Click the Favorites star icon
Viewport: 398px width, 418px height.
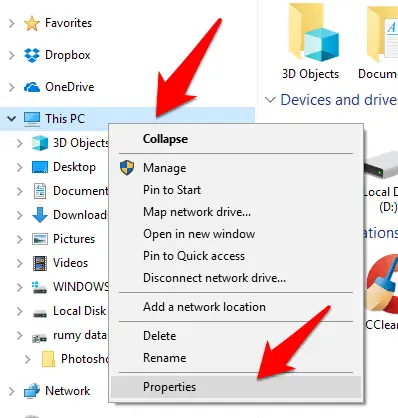point(32,24)
